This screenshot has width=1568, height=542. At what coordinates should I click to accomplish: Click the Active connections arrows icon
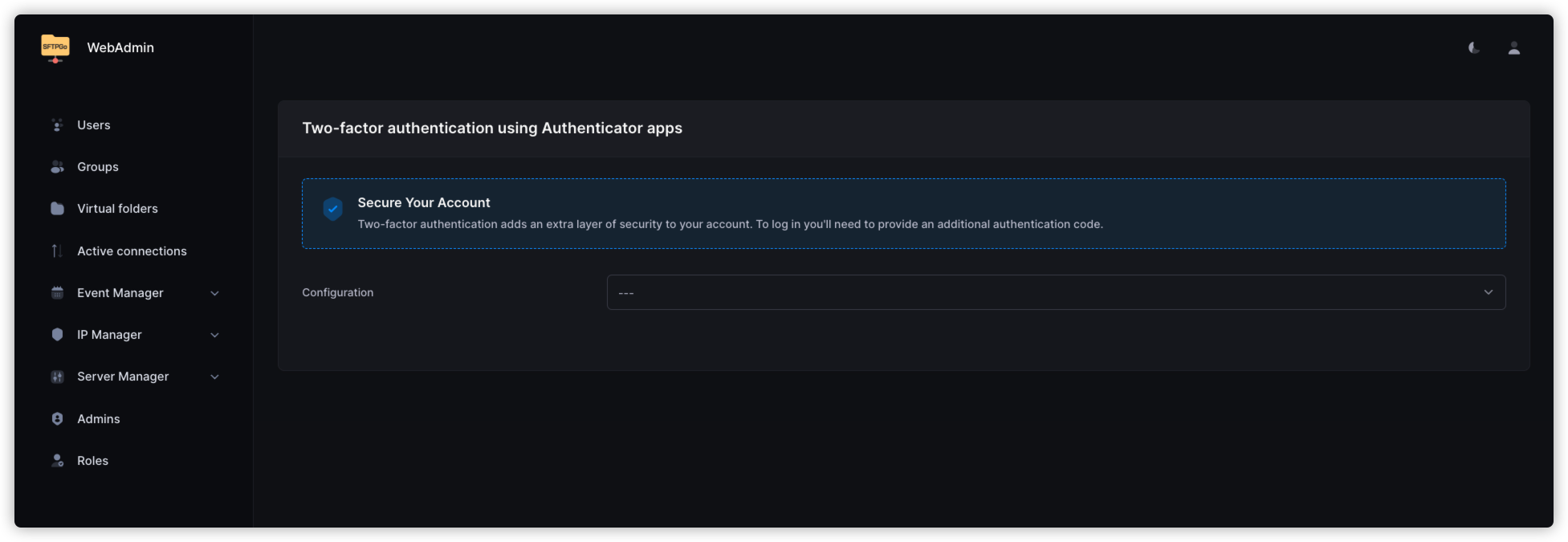click(x=57, y=251)
